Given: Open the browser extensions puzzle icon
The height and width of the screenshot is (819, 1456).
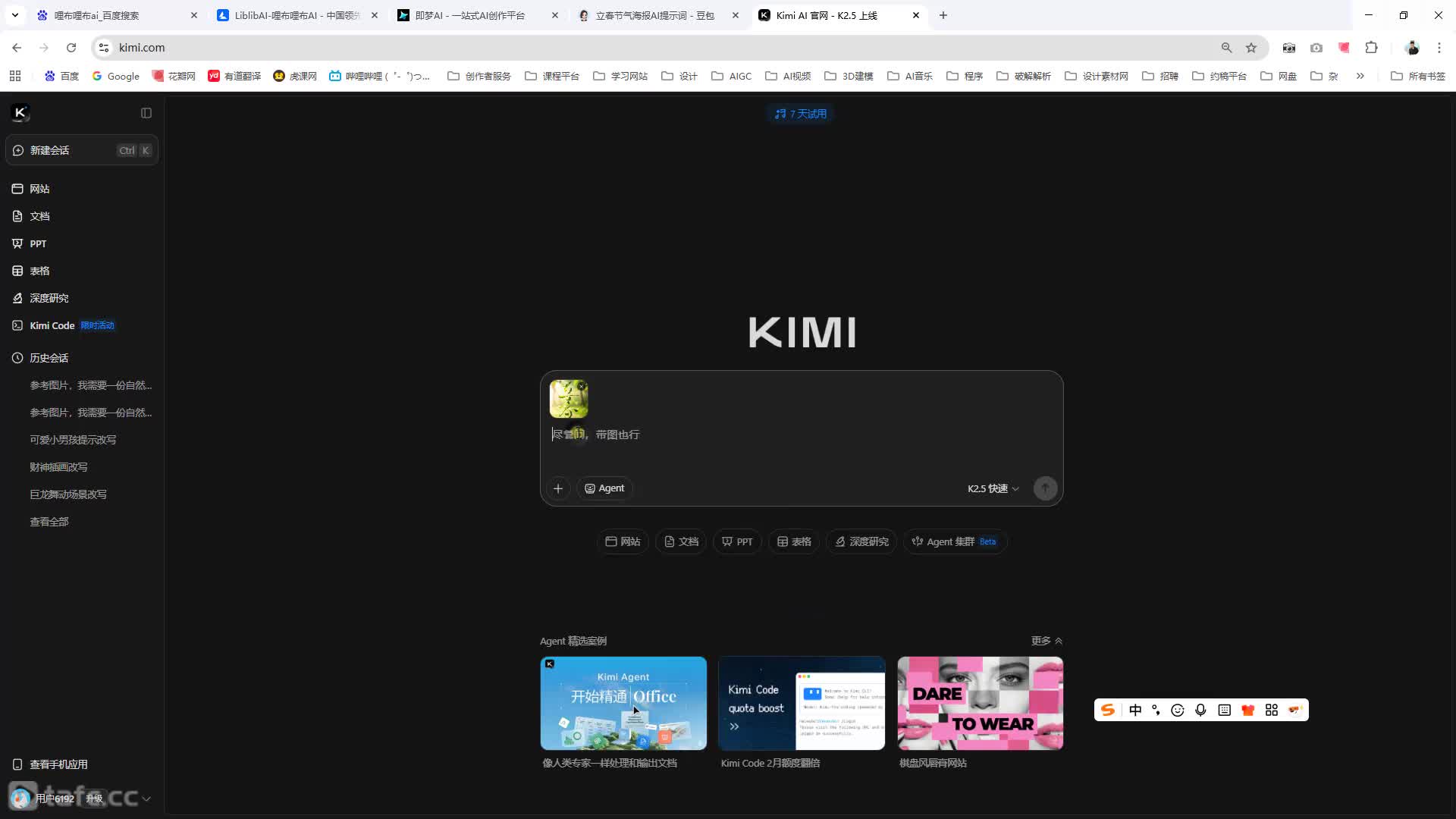Looking at the screenshot, I should click(1371, 48).
